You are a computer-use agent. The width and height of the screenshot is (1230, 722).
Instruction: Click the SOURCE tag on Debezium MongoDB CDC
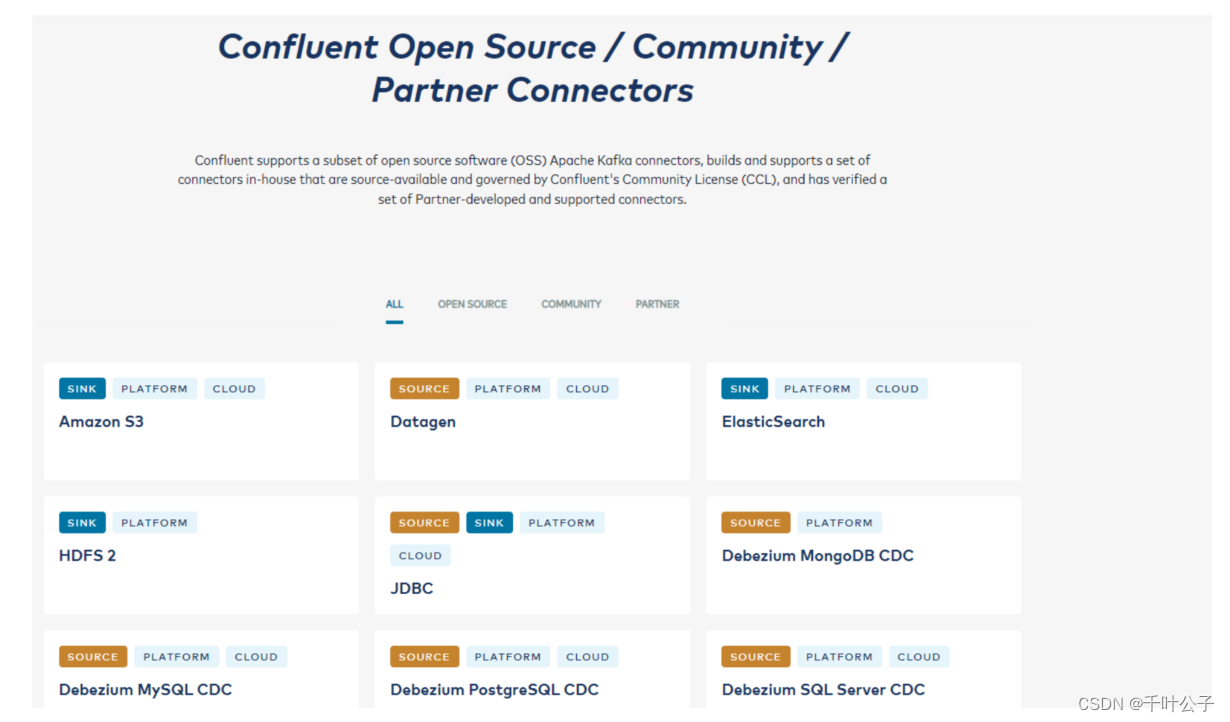click(755, 523)
